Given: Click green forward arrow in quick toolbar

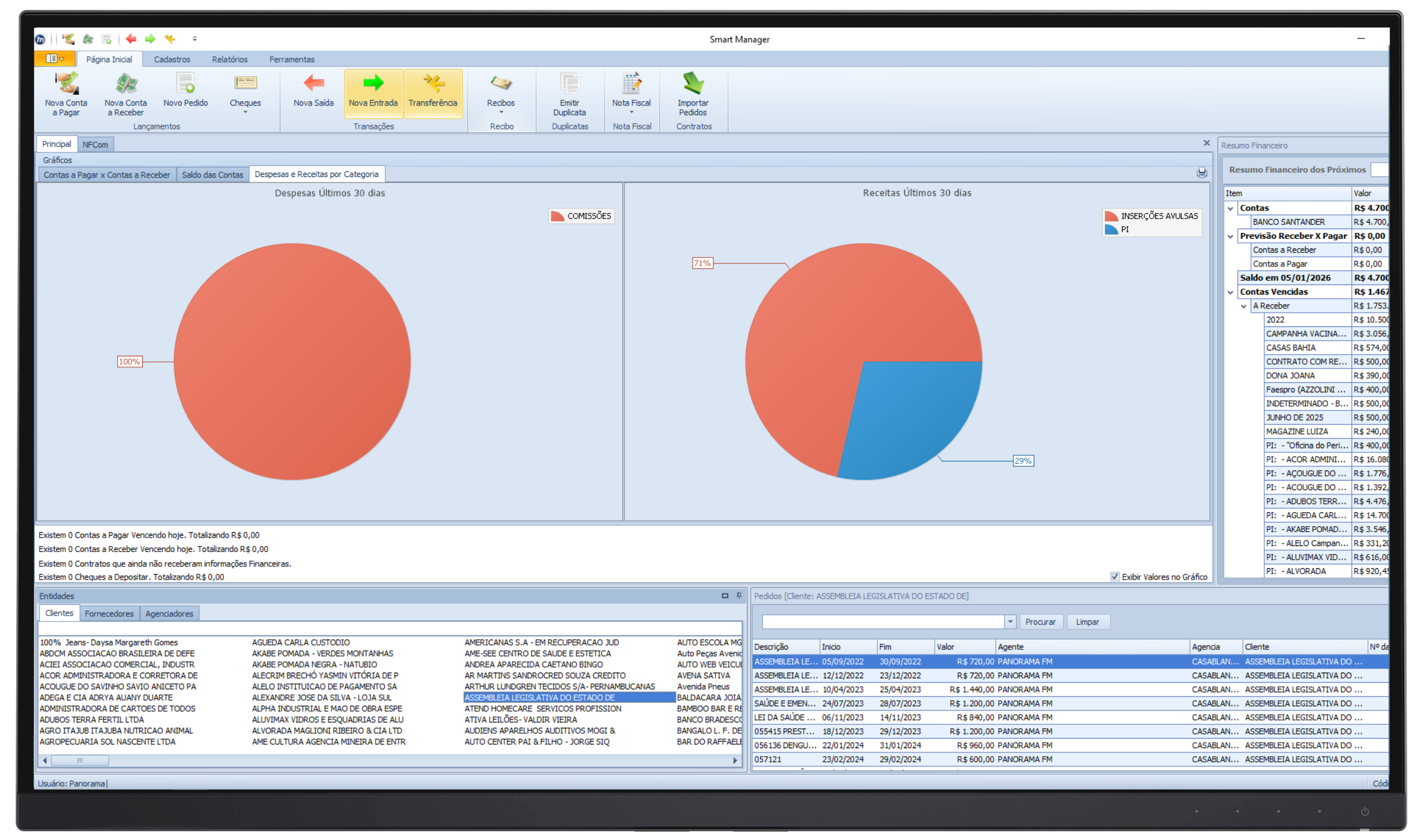Looking at the screenshot, I should [150, 40].
